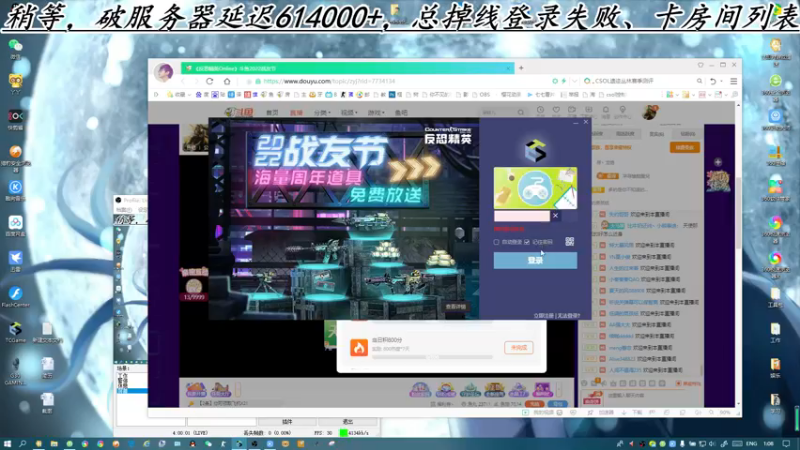Open the 百度网盘 desktop icon
800x450 pixels.
coord(15,226)
